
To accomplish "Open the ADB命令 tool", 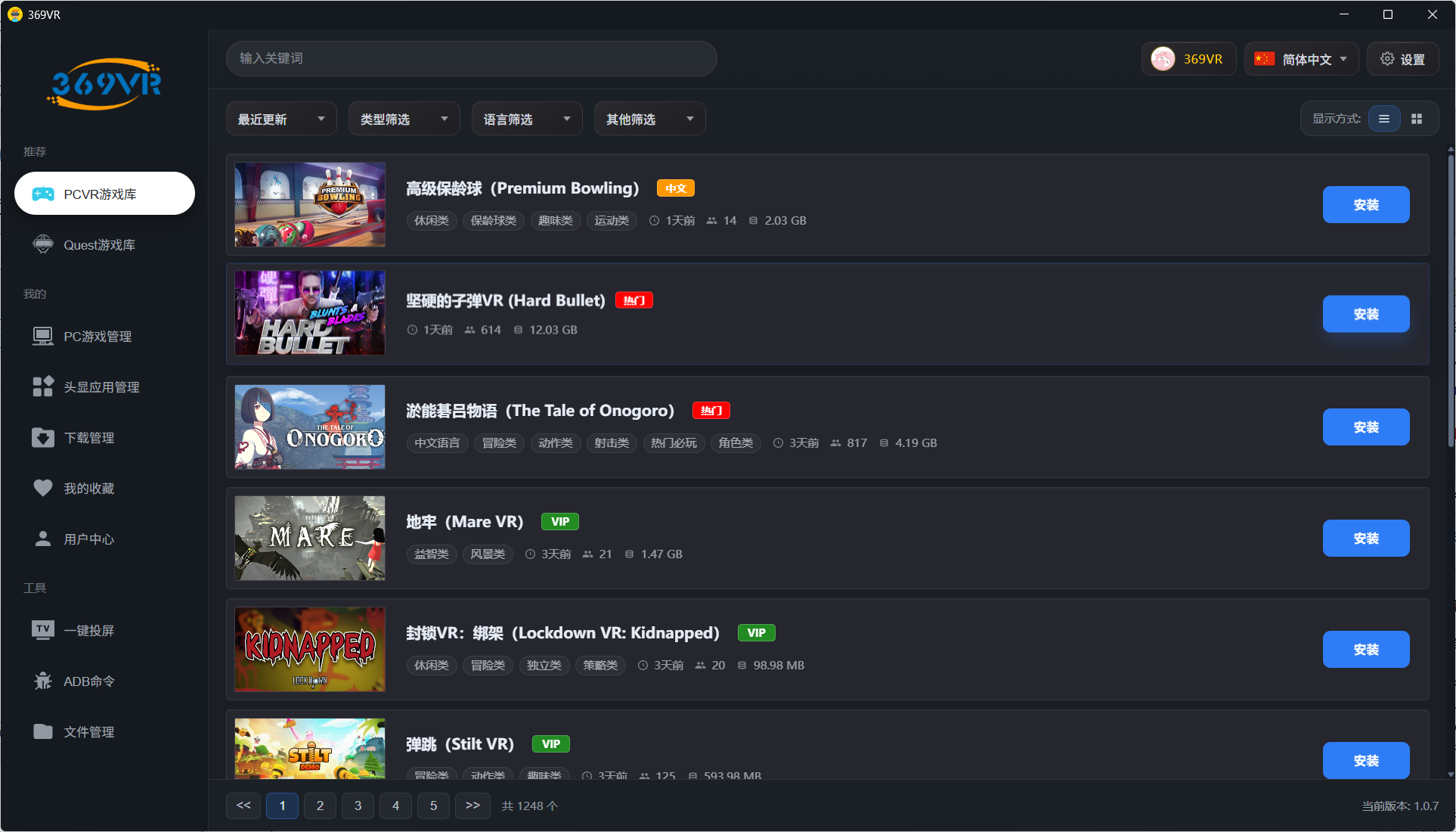I will point(88,680).
